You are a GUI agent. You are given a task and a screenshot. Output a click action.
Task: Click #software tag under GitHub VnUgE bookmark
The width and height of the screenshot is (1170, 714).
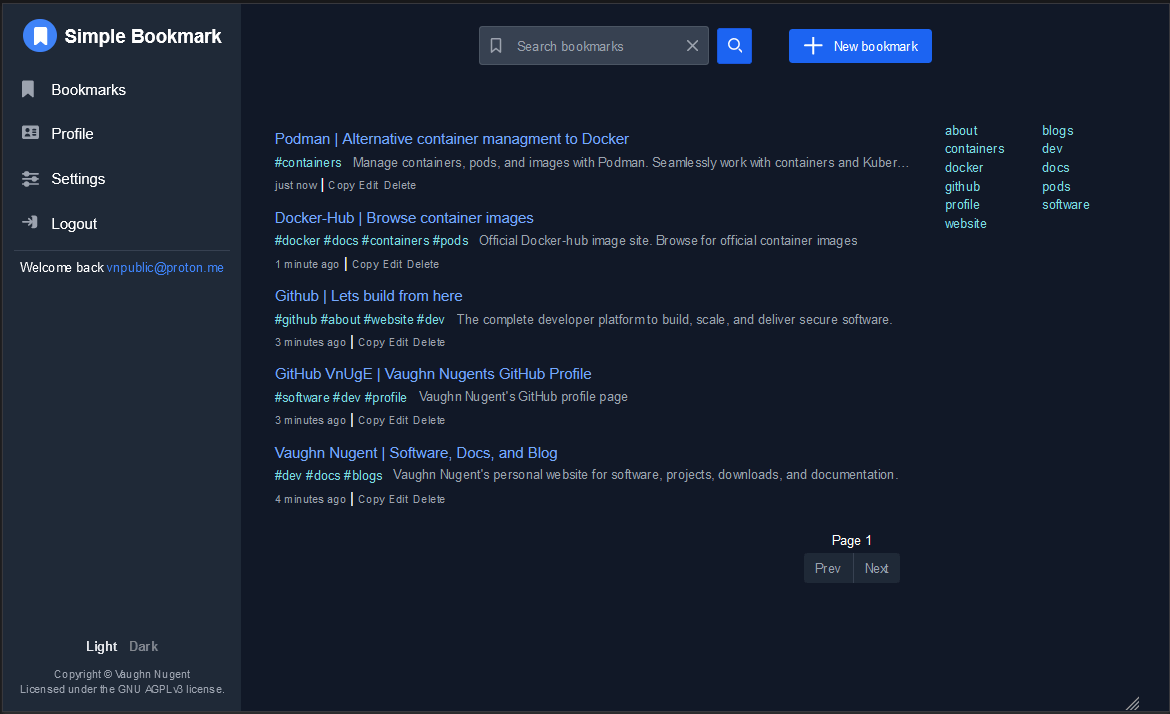point(302,398)
